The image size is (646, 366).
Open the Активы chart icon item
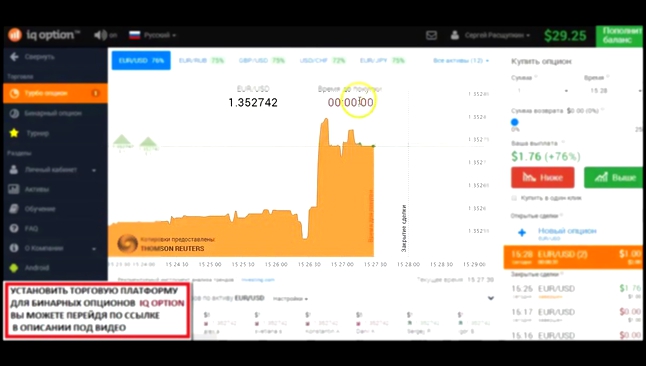14,189
